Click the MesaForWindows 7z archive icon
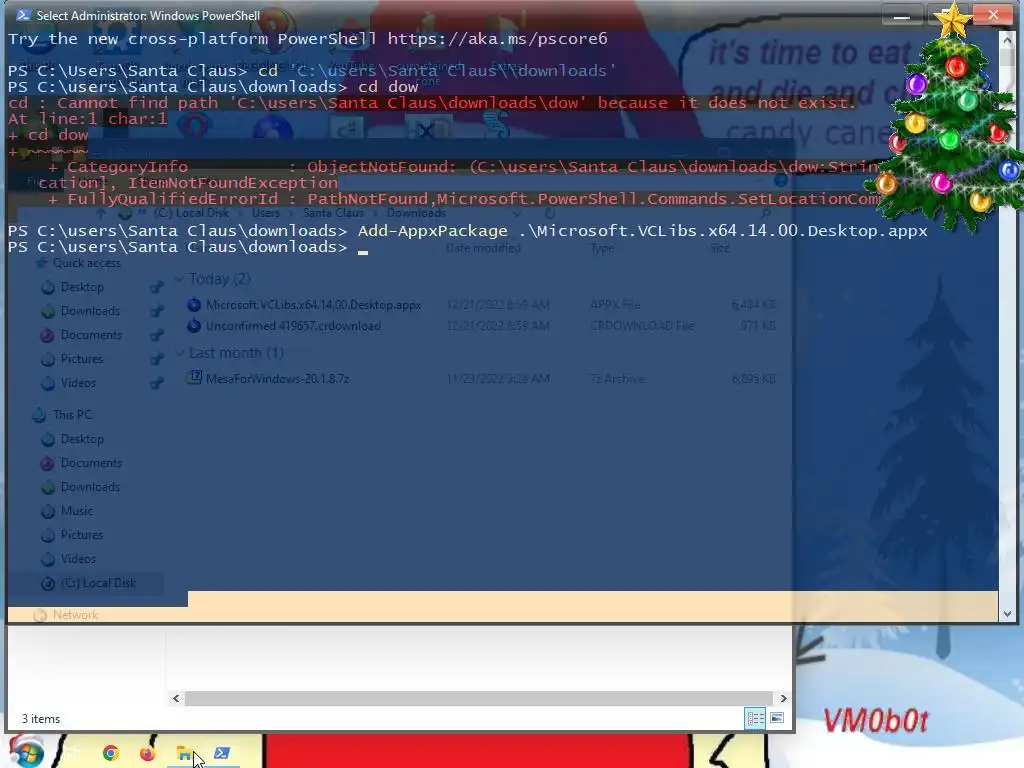The image size is (1024, 768). (x=194, y=377)
